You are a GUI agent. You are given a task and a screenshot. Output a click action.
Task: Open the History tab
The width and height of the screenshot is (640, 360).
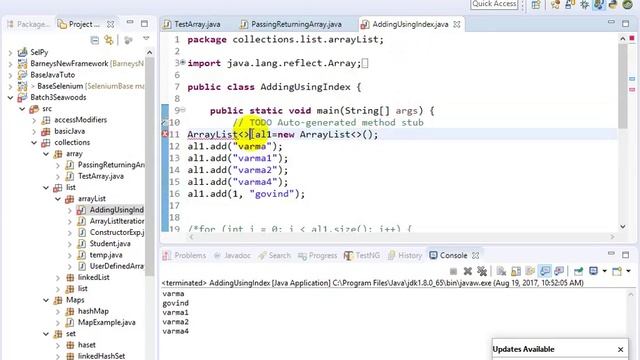point(405,256)
